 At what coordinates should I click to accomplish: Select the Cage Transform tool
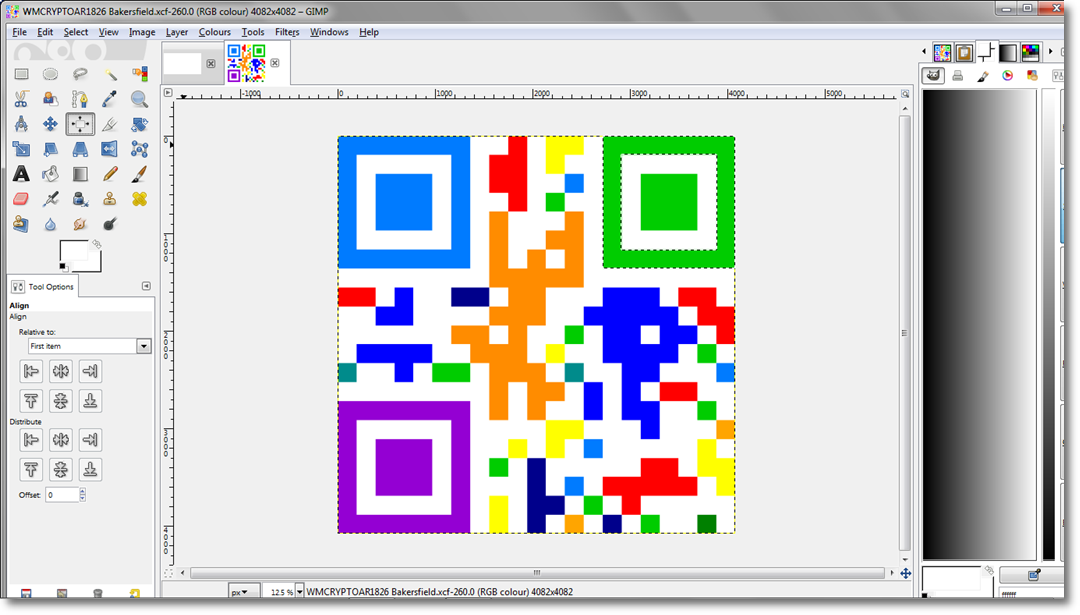tap(139, 149)
